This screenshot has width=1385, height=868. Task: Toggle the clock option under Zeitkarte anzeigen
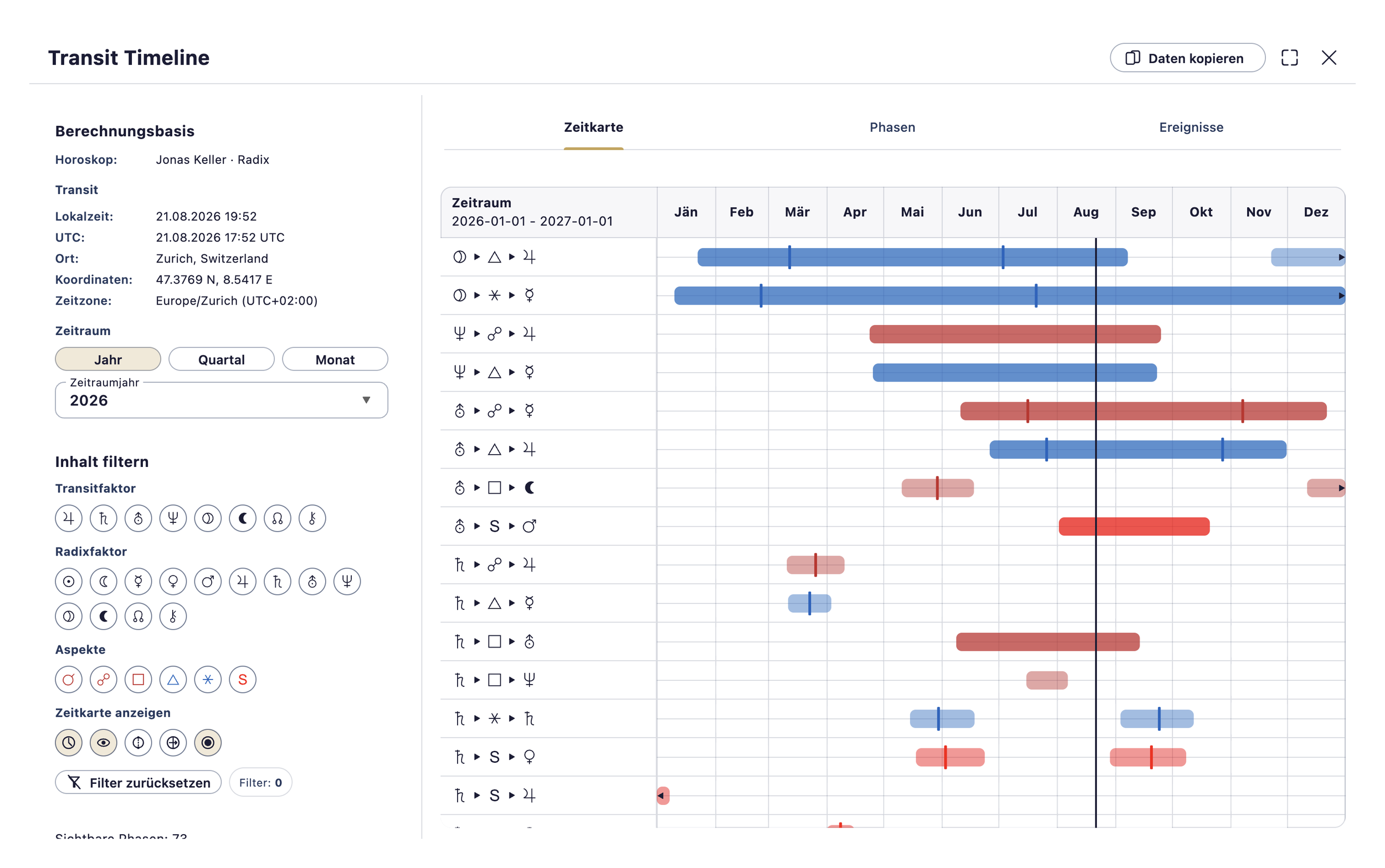point(68,743)
